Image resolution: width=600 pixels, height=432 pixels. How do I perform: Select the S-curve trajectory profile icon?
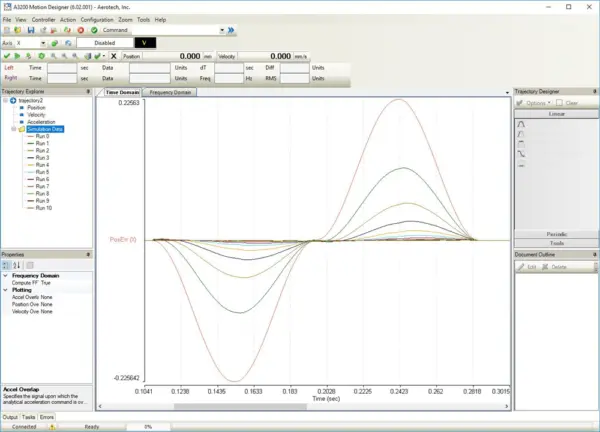tap(521, 154)
